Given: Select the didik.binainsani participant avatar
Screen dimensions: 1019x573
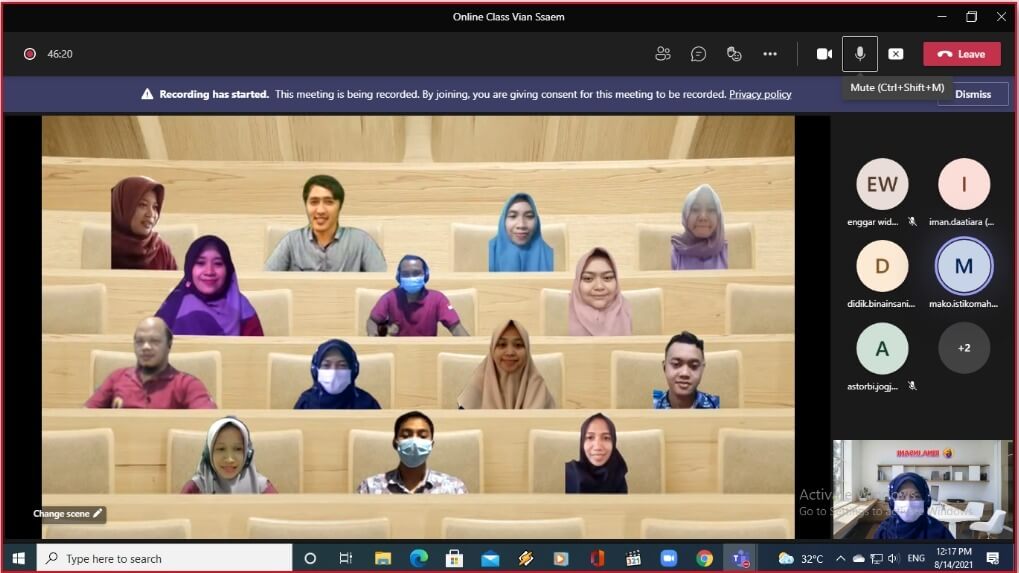Looking at the screenshot, I should pyautogui.click(x=882, y=266).
